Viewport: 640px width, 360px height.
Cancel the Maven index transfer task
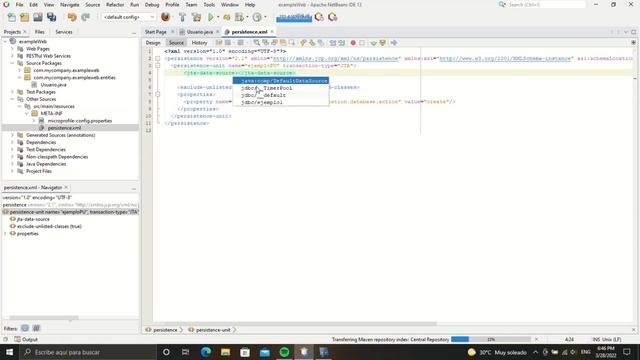click(536, 339)
